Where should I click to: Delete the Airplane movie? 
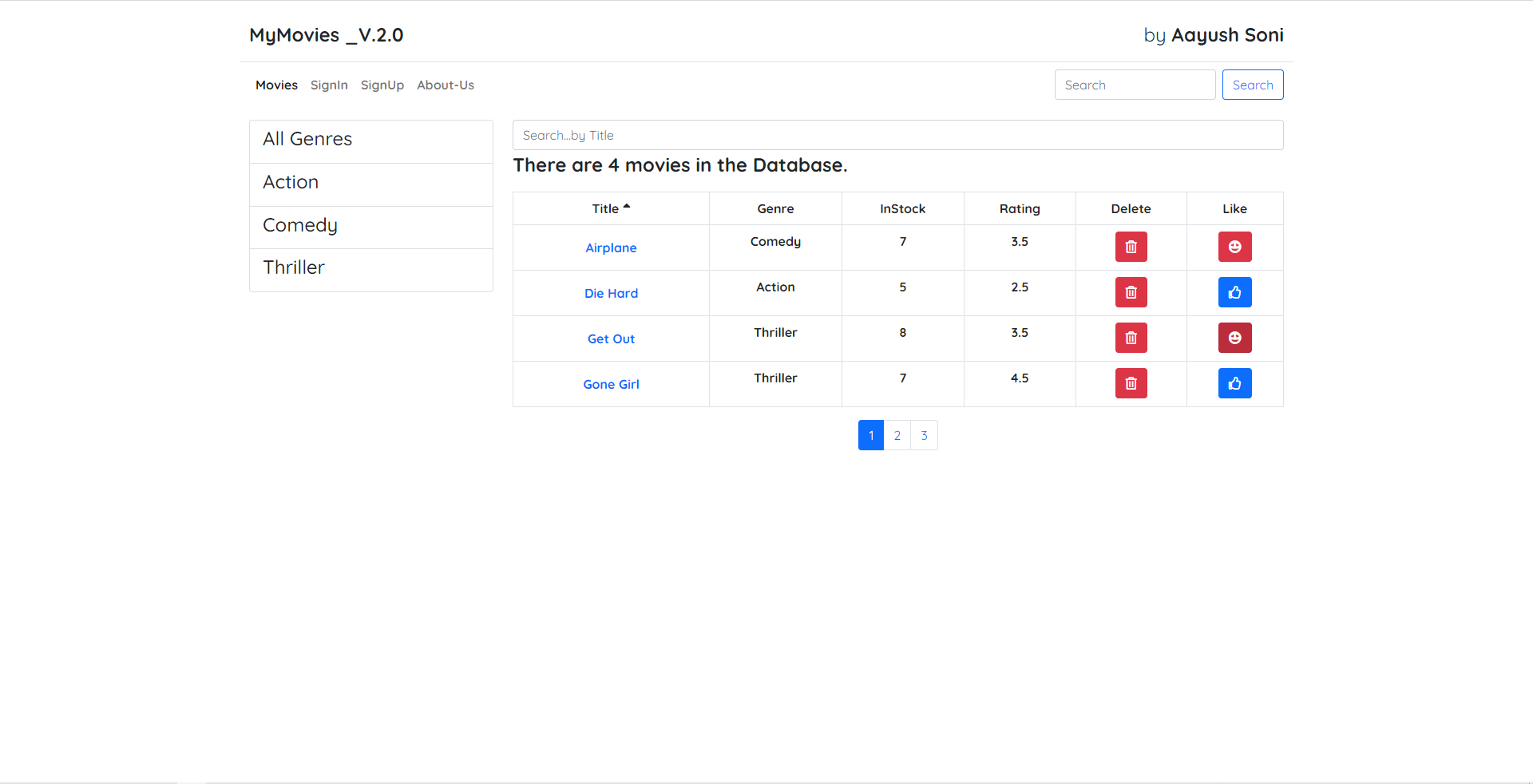pyautogui.click(x=1131, y=247)
